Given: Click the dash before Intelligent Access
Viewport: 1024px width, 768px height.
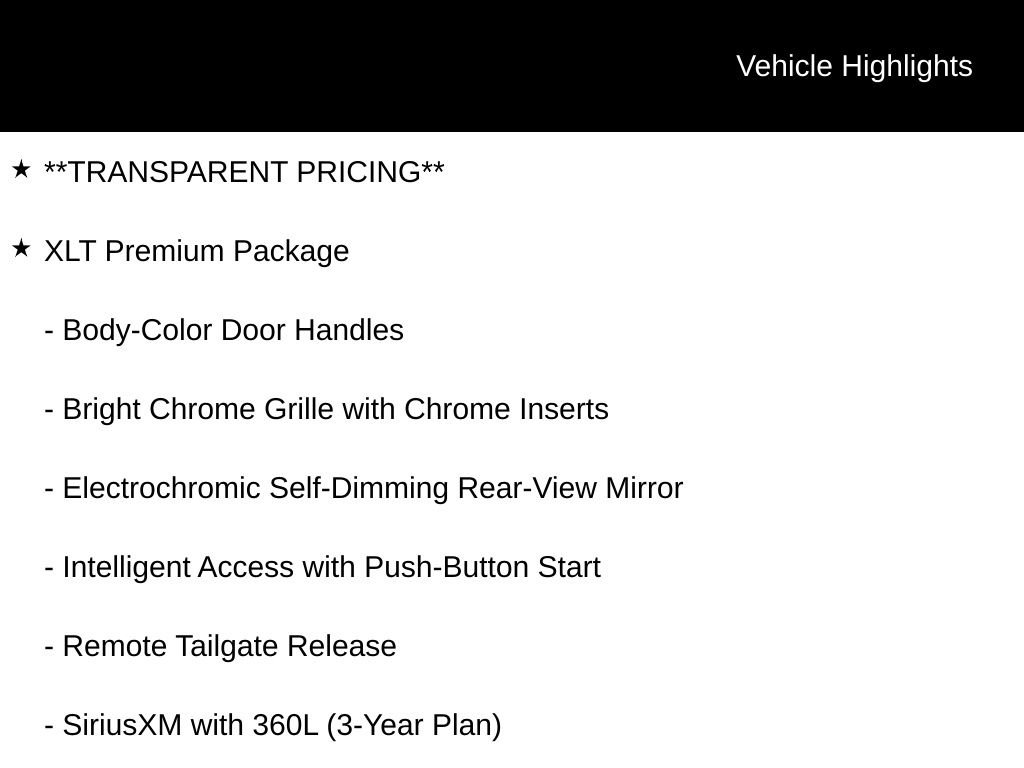Looking at the screenshot, I should (49, 569).
